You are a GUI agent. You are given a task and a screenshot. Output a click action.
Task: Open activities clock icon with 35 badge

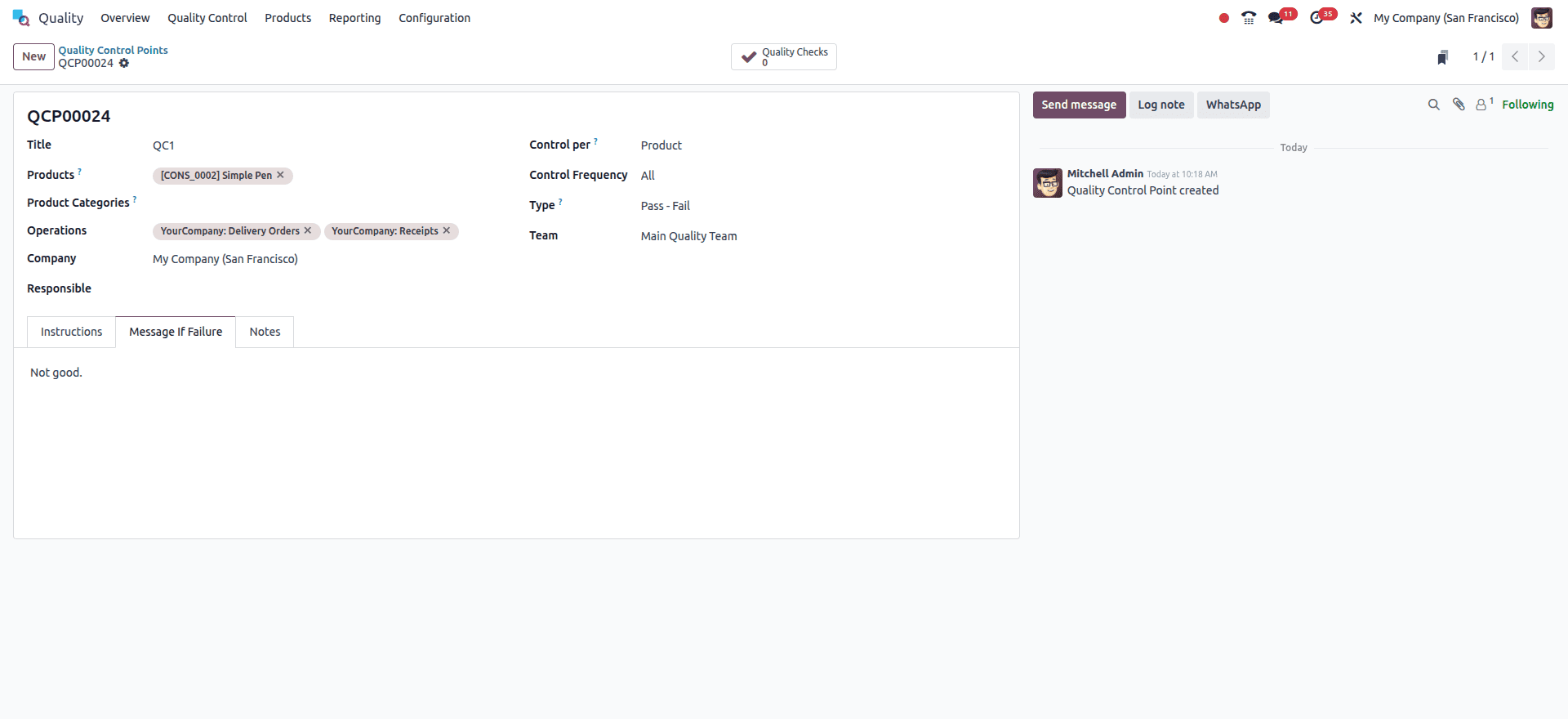1320,17
